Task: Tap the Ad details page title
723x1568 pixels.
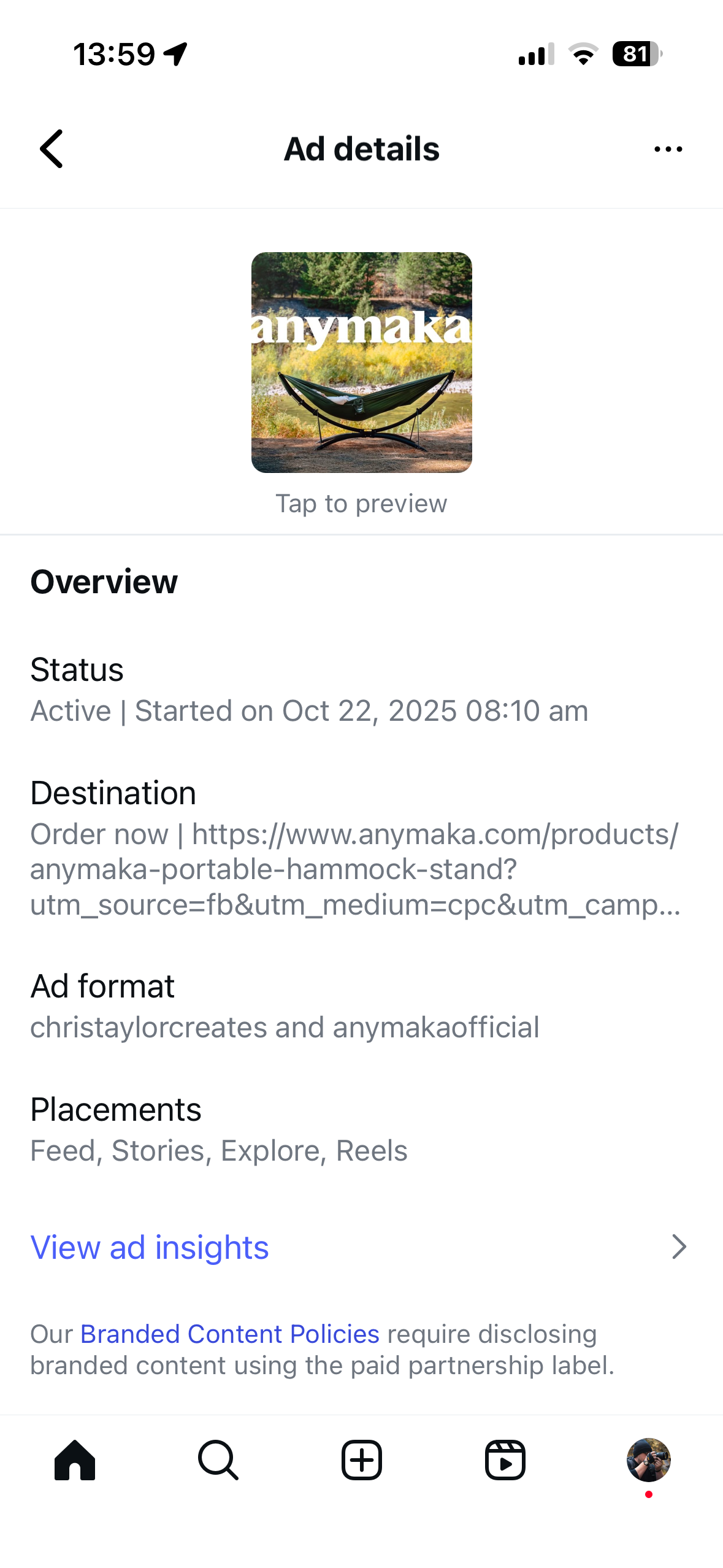Action: click(x=362, y=149)
